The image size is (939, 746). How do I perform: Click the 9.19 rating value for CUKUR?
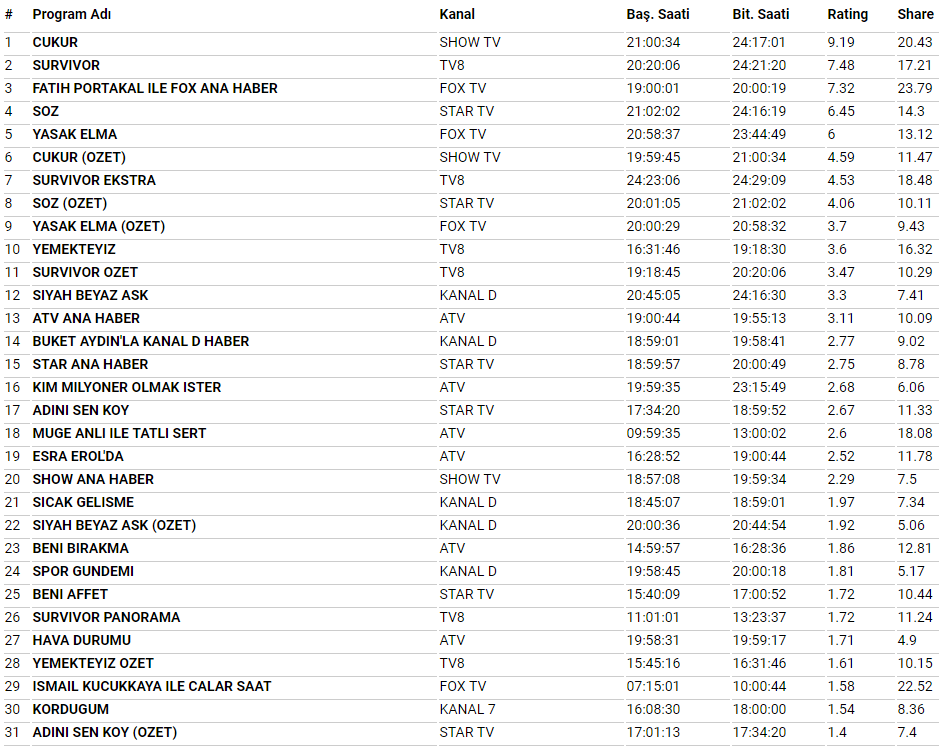[841, 42]
